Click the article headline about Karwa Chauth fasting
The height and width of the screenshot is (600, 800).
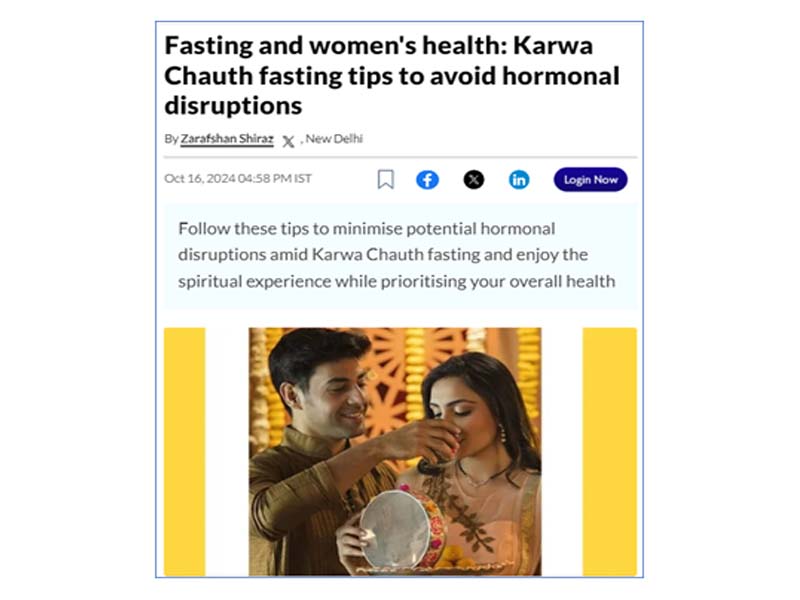(392, 76)
